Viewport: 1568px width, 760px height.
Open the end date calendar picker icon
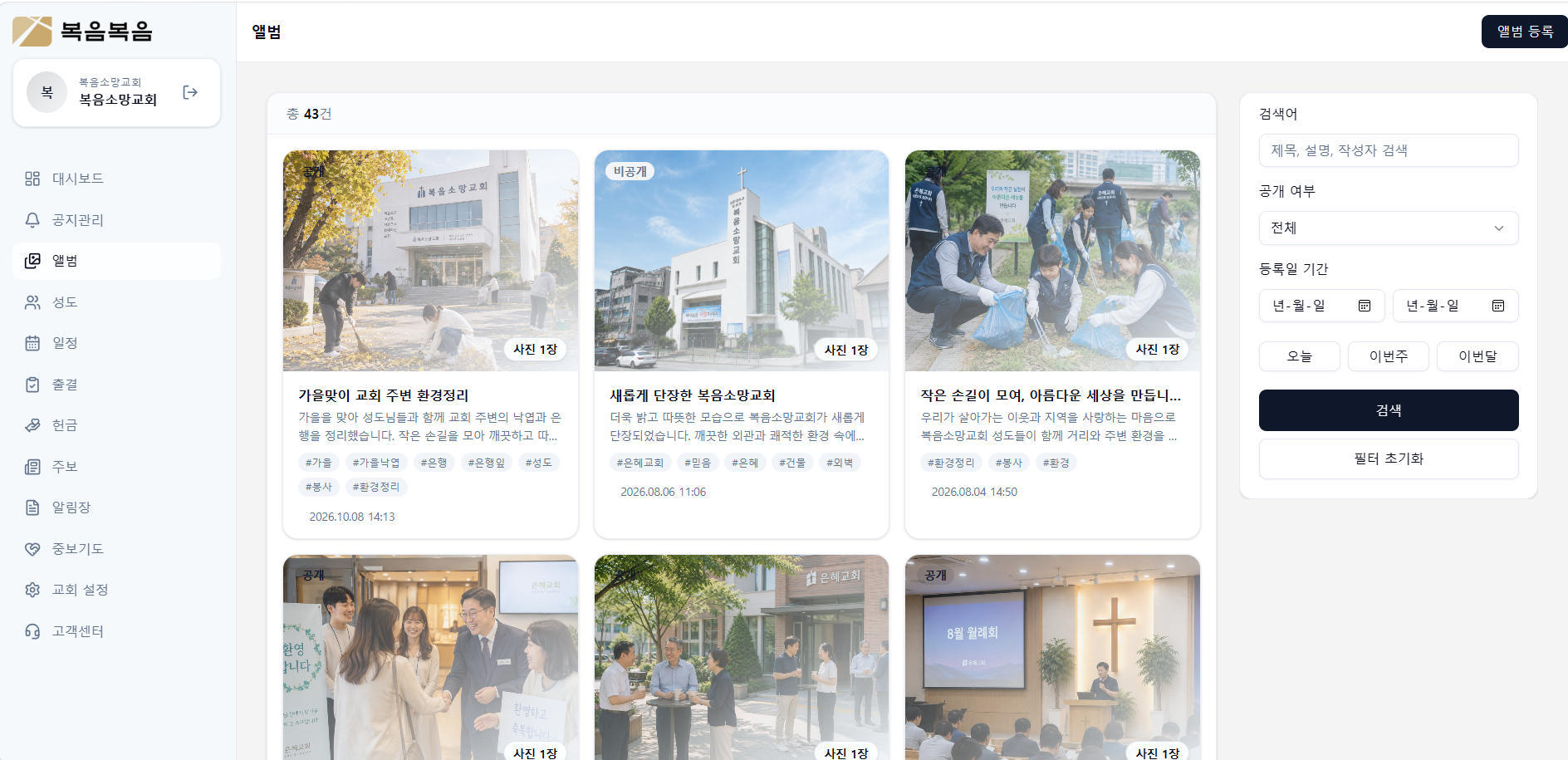pyautogui.click(x=1498, y=306)
